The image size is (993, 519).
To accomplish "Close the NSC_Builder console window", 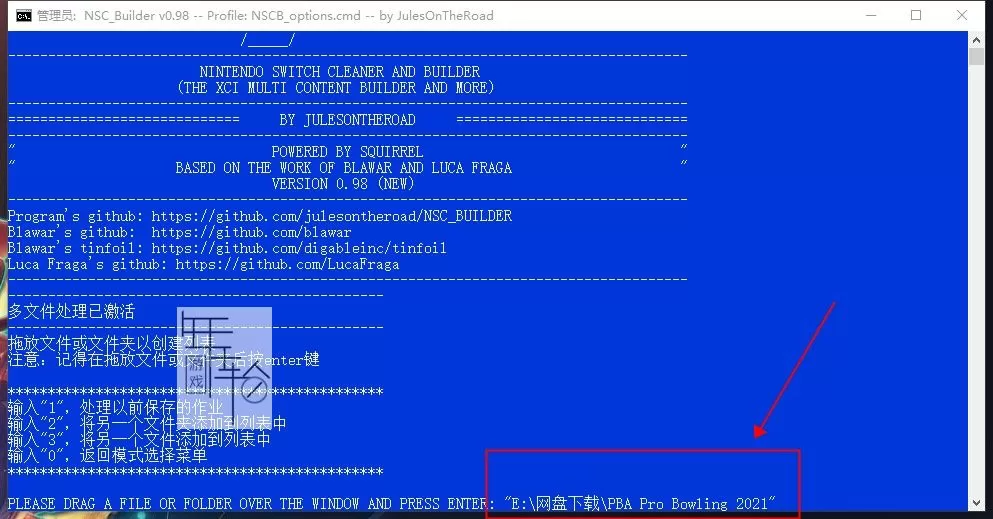I will (961, 15).
